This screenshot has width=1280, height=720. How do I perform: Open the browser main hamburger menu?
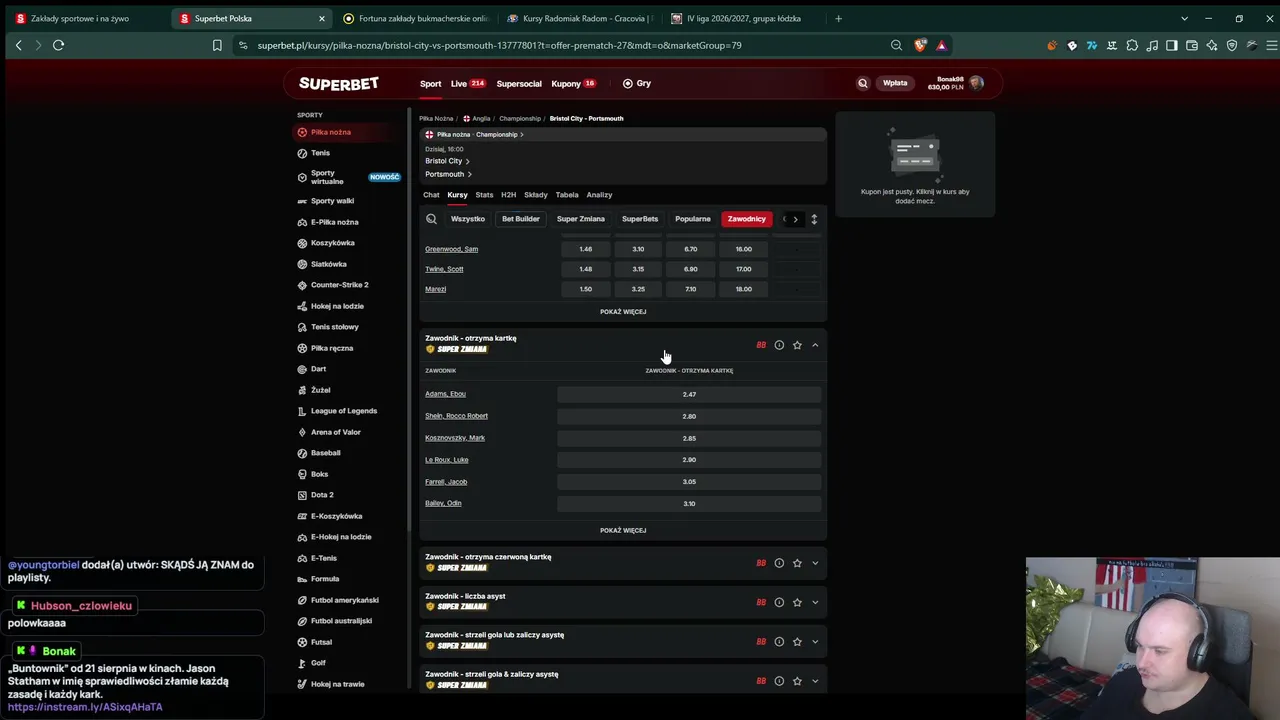click(x=1272, y=45)
